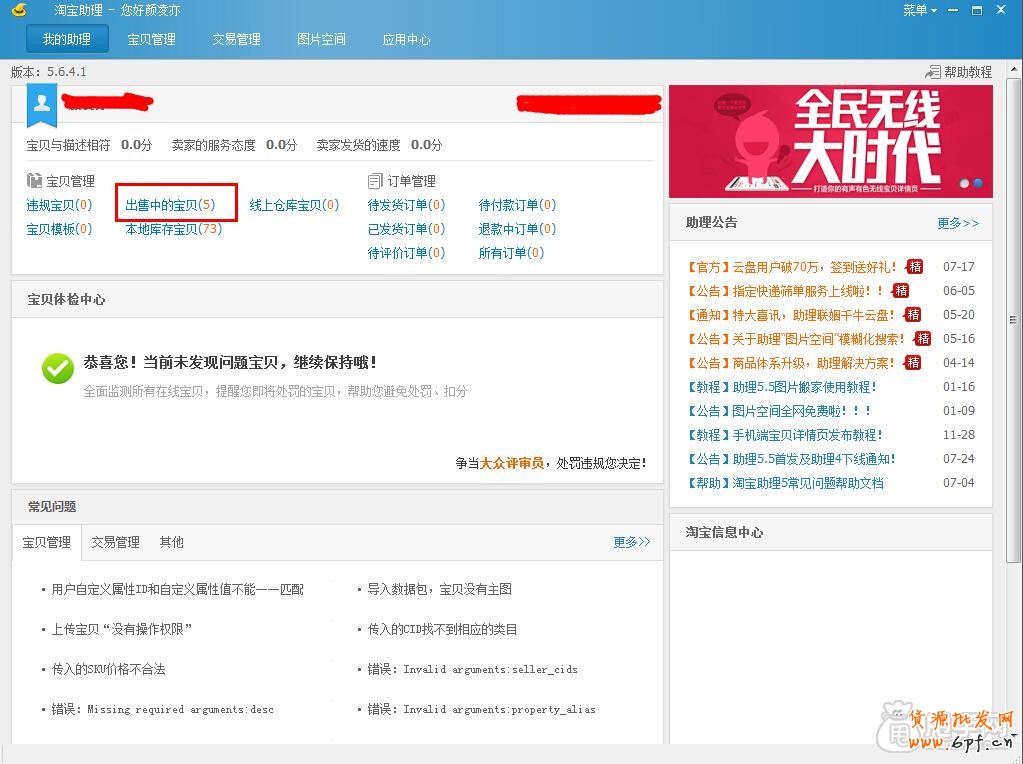Screen dimensions: 1023x764
Task: Click 06-05 date in announcements list
Action: (x=958, y=291)
